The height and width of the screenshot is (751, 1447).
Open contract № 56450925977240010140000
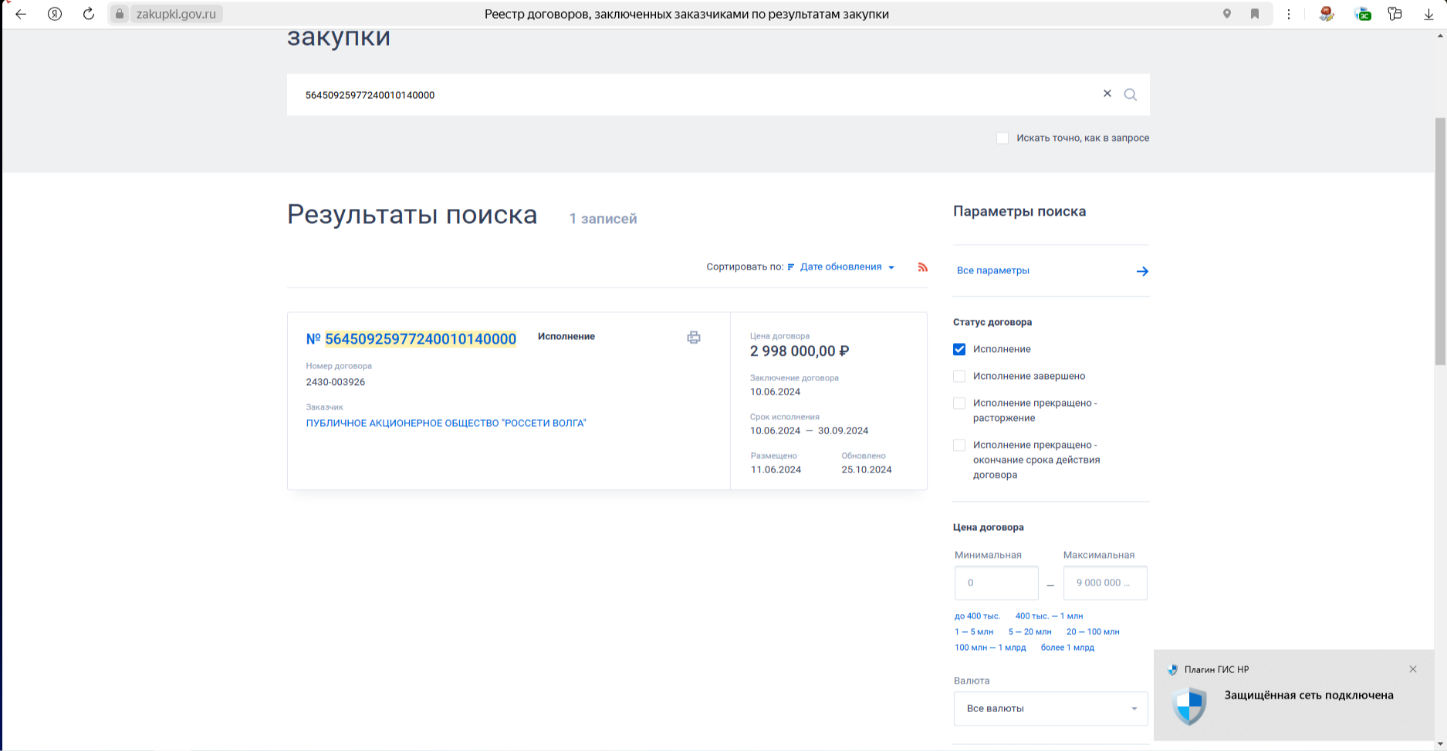click(x=411, y=339)
